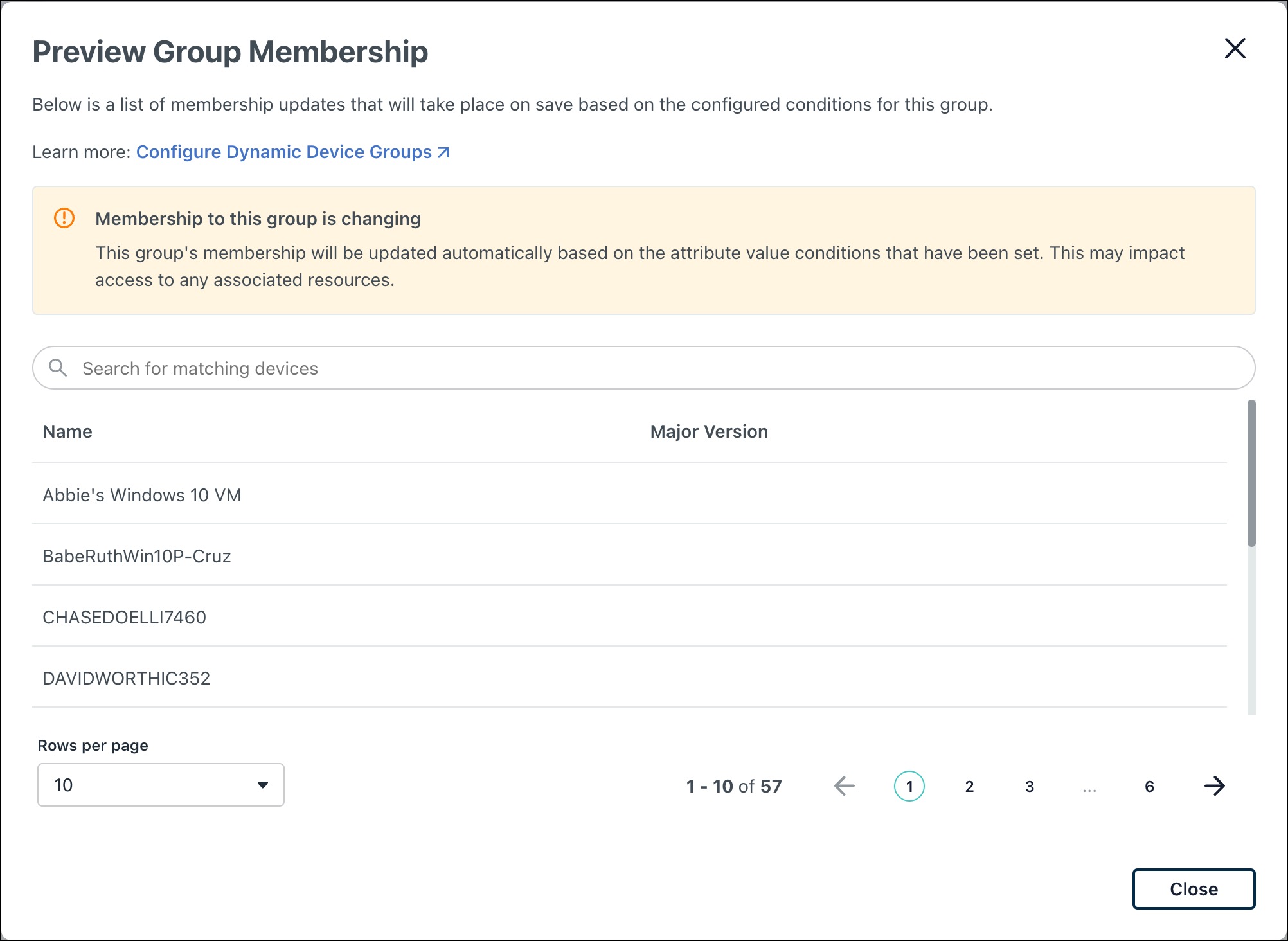Jump to page 2
The width and height of the screenshot is (1288, 941).
click(x=969, y=786)
